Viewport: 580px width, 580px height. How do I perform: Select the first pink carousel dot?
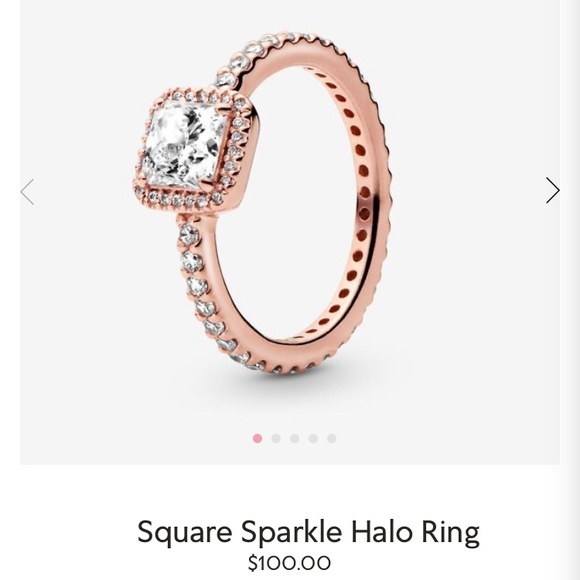[257, 438]
